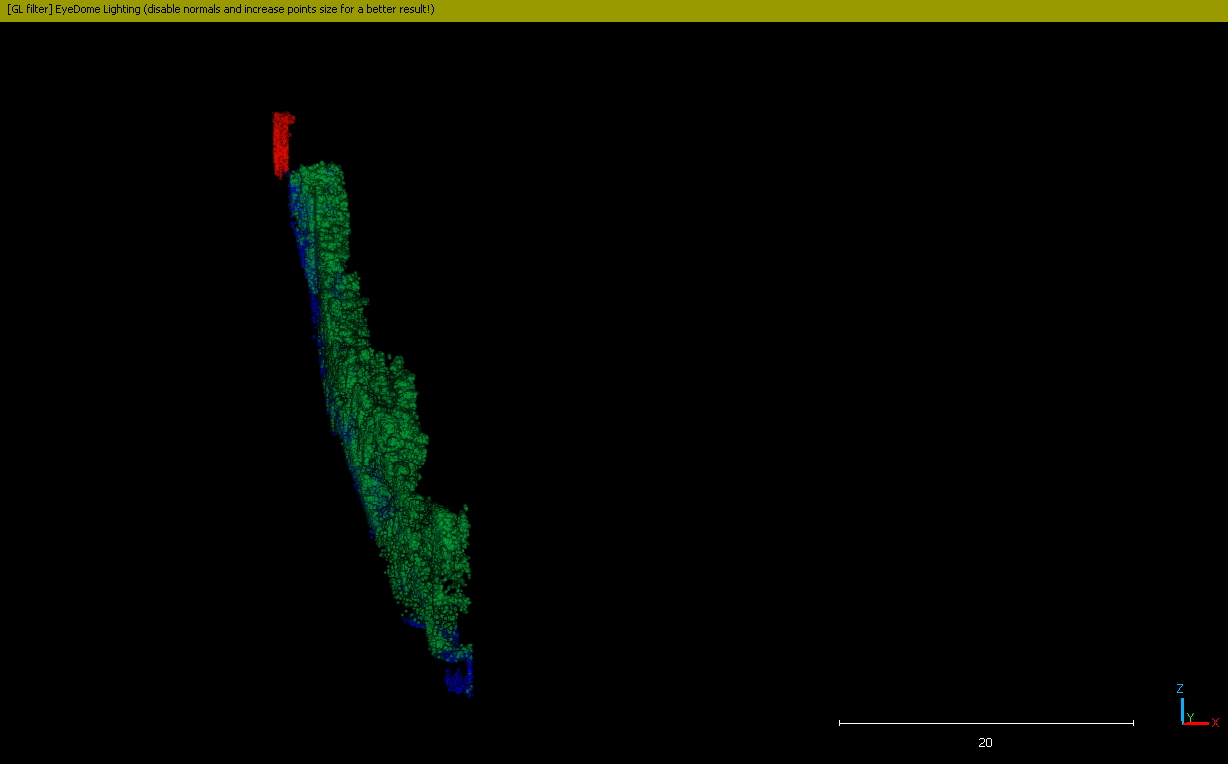Select the blue point cluster at the bottom

[x=459, y=676]
